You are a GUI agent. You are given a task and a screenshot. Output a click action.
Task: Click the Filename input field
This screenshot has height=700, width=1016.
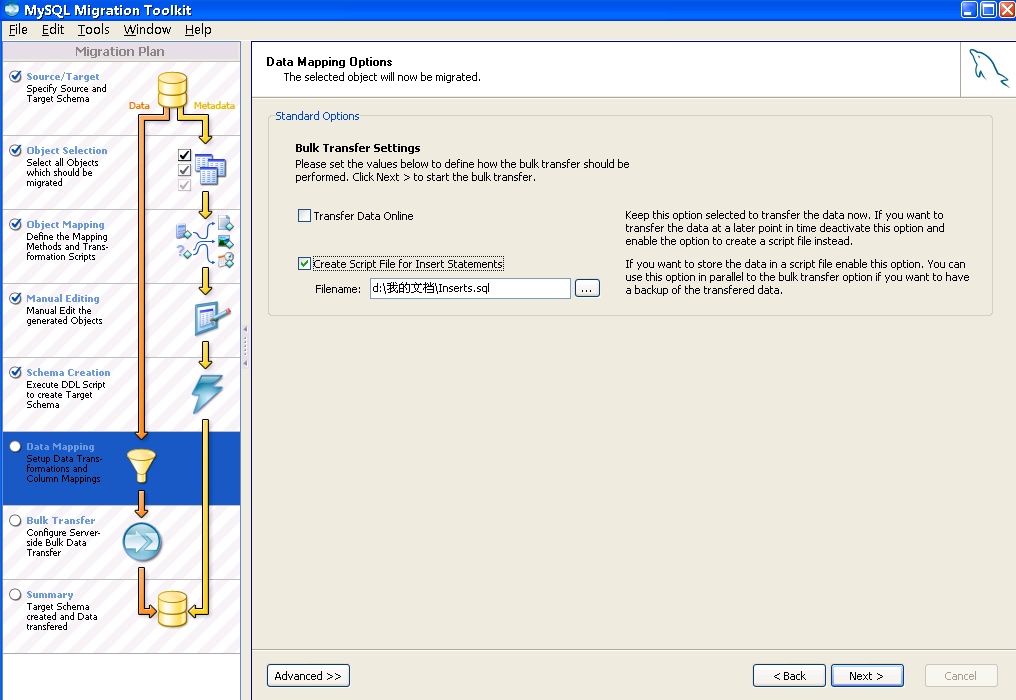coord(470,288)
